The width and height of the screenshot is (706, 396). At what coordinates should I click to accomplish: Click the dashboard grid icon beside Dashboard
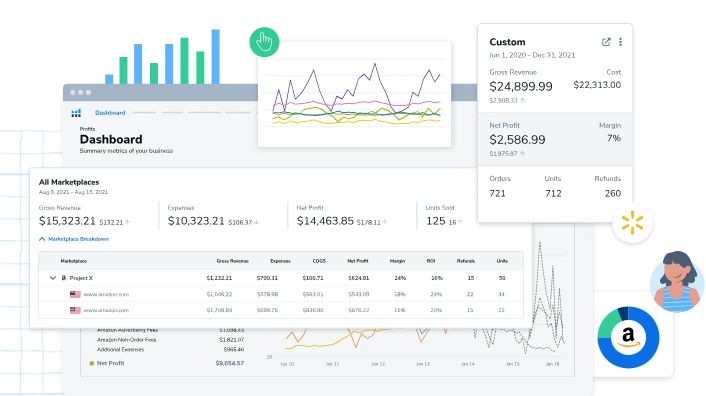point(76,113)
